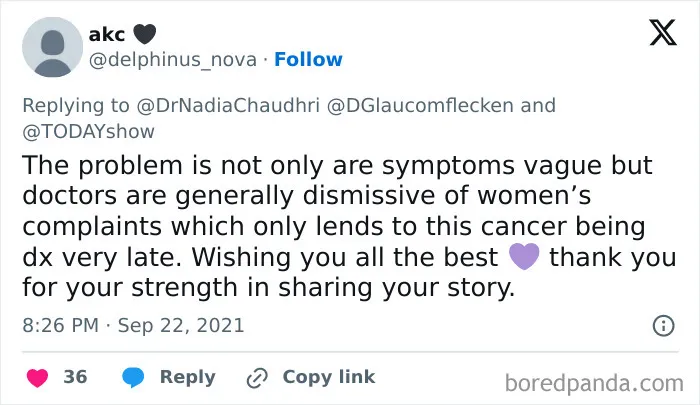Click the Reply text button

coord(188,377)
